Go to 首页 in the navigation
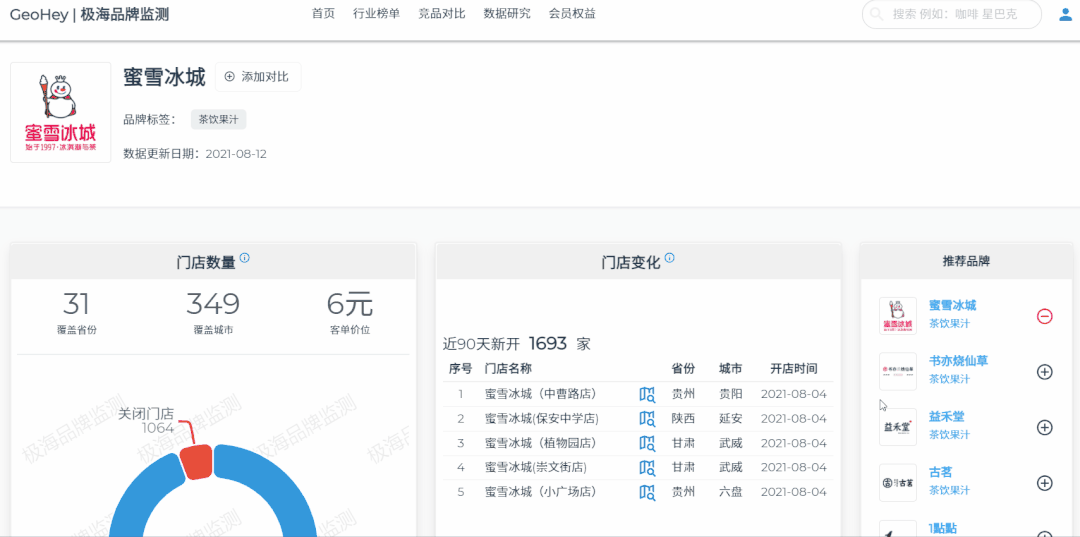This screenshot has width=1080, height=537. pyautogui.click(x=323, y=13)
